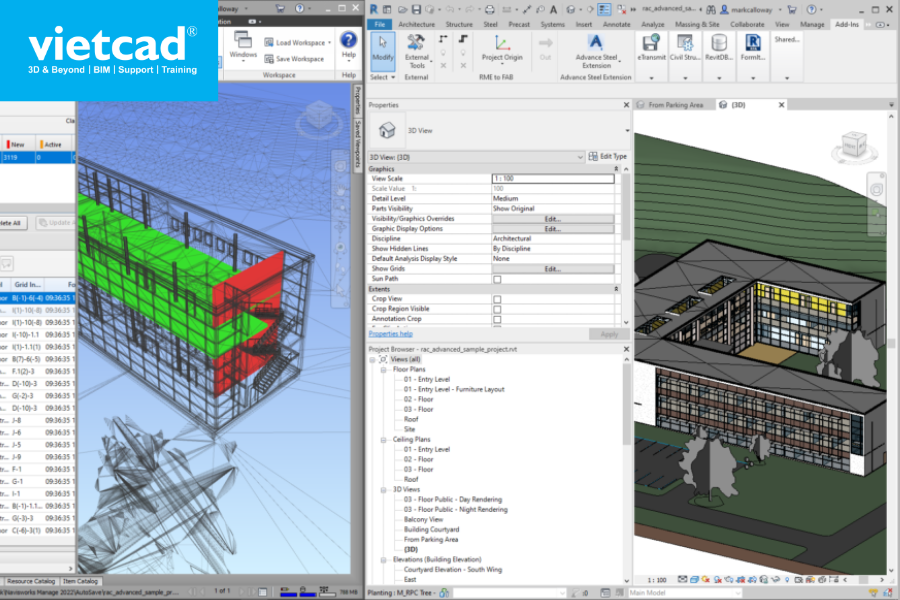Switch to From Parking Area view tab
Viewport: 900px width, 600px height.
tap(675, 105)
